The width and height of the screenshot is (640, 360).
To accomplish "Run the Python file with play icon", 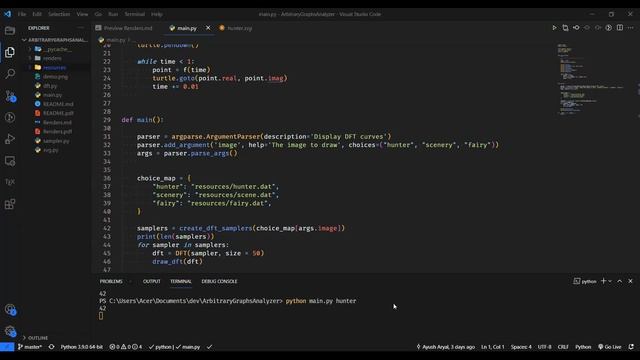I will pyautogui.click(x=554, y=28).
